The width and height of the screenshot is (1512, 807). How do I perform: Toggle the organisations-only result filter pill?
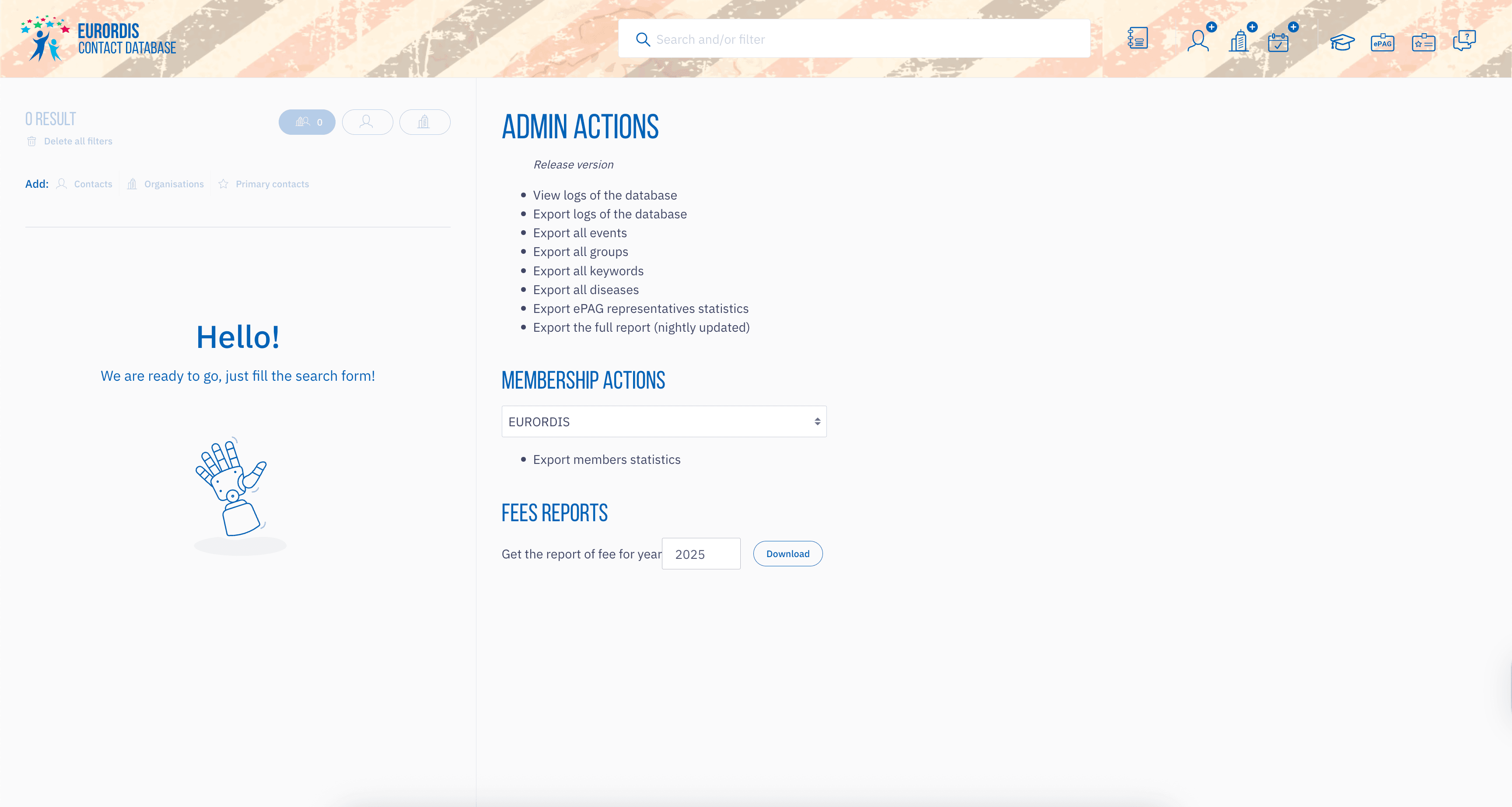click(x=424, y=122)
